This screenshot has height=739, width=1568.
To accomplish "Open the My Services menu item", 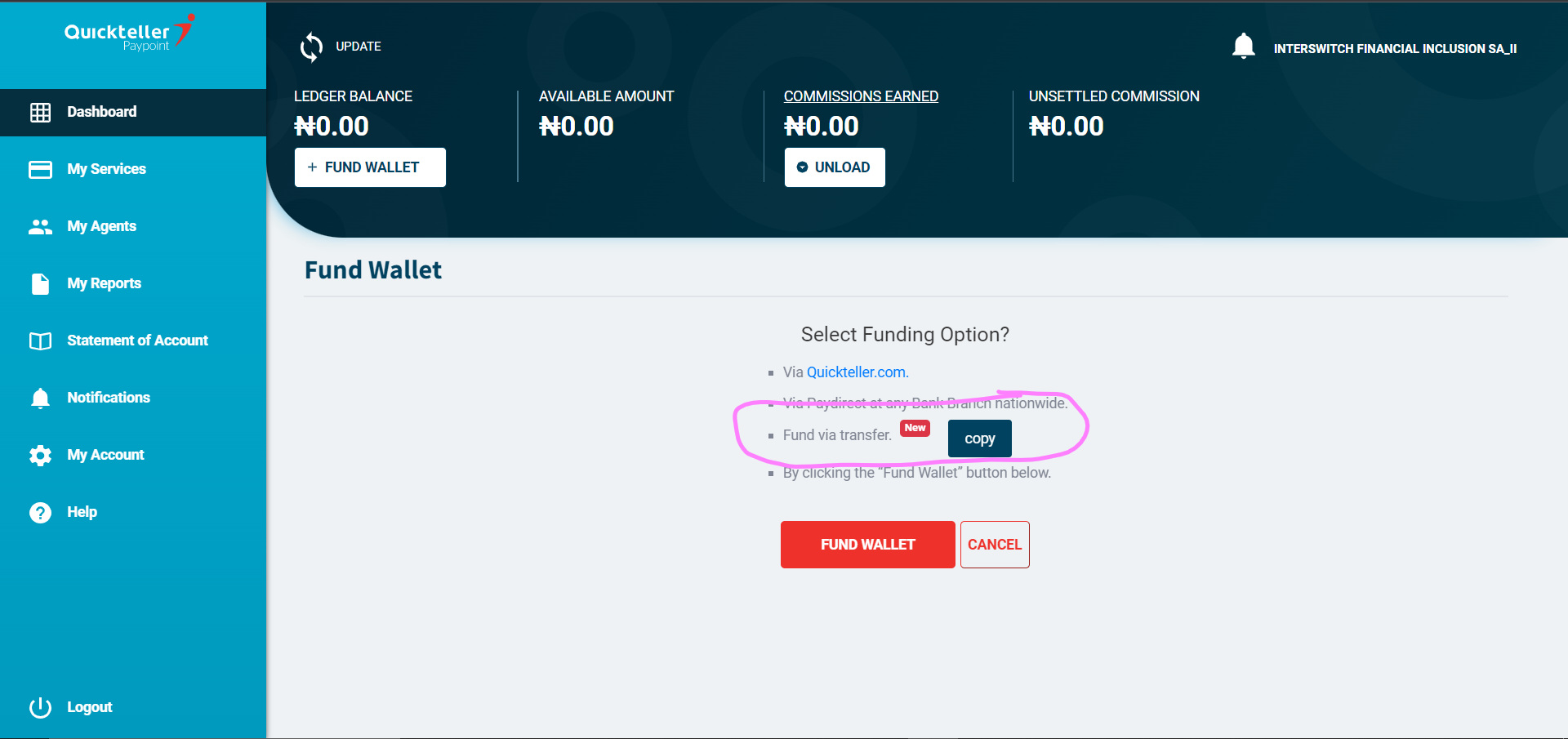I will [106, 169].
